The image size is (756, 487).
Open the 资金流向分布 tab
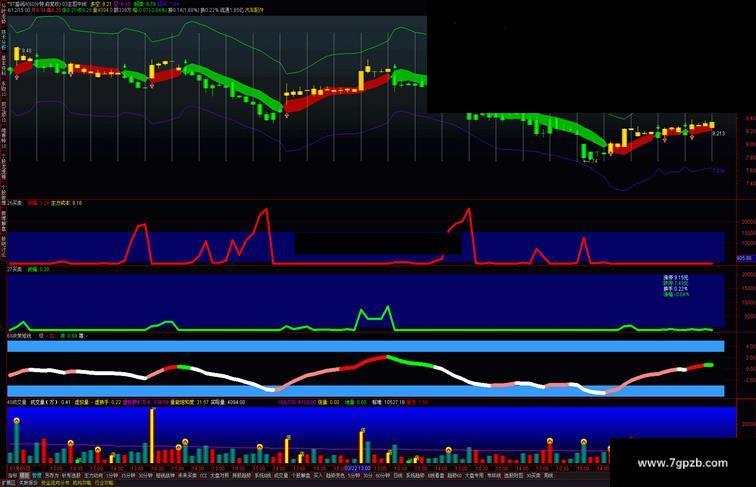tap(55, 483)
